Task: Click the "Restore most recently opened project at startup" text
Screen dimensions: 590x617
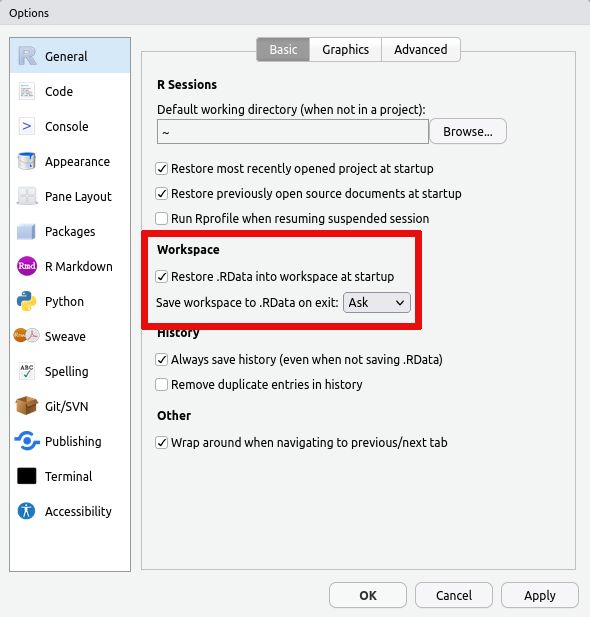Action: click(302, 169)
